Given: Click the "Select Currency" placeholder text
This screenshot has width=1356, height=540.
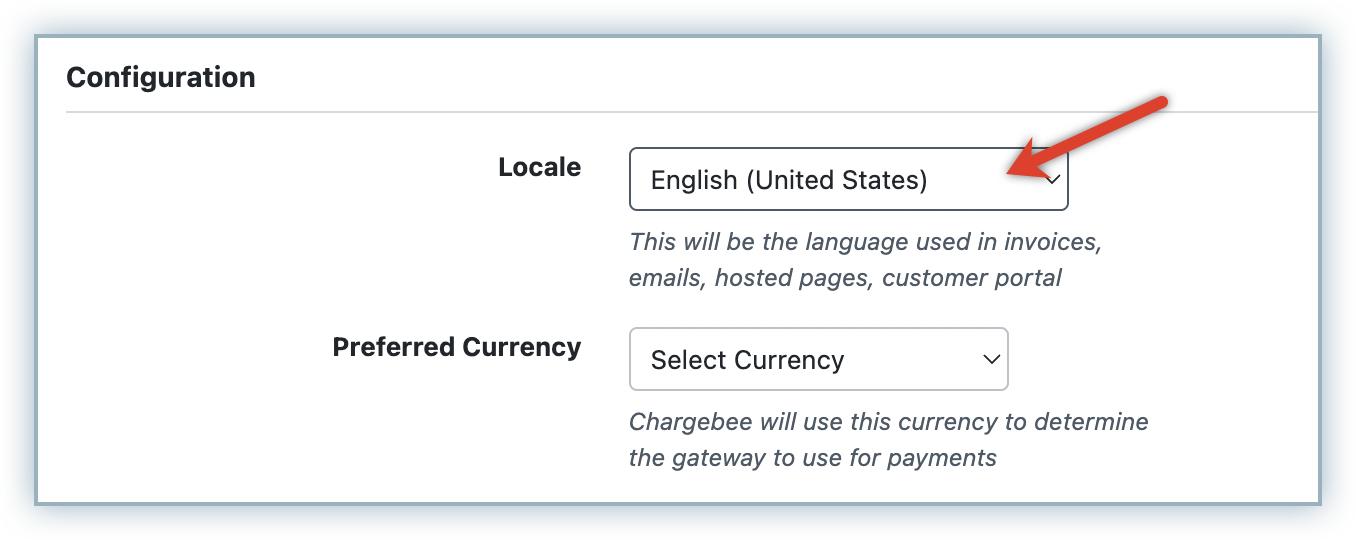Looking at the screenshot, I should 747,360.
